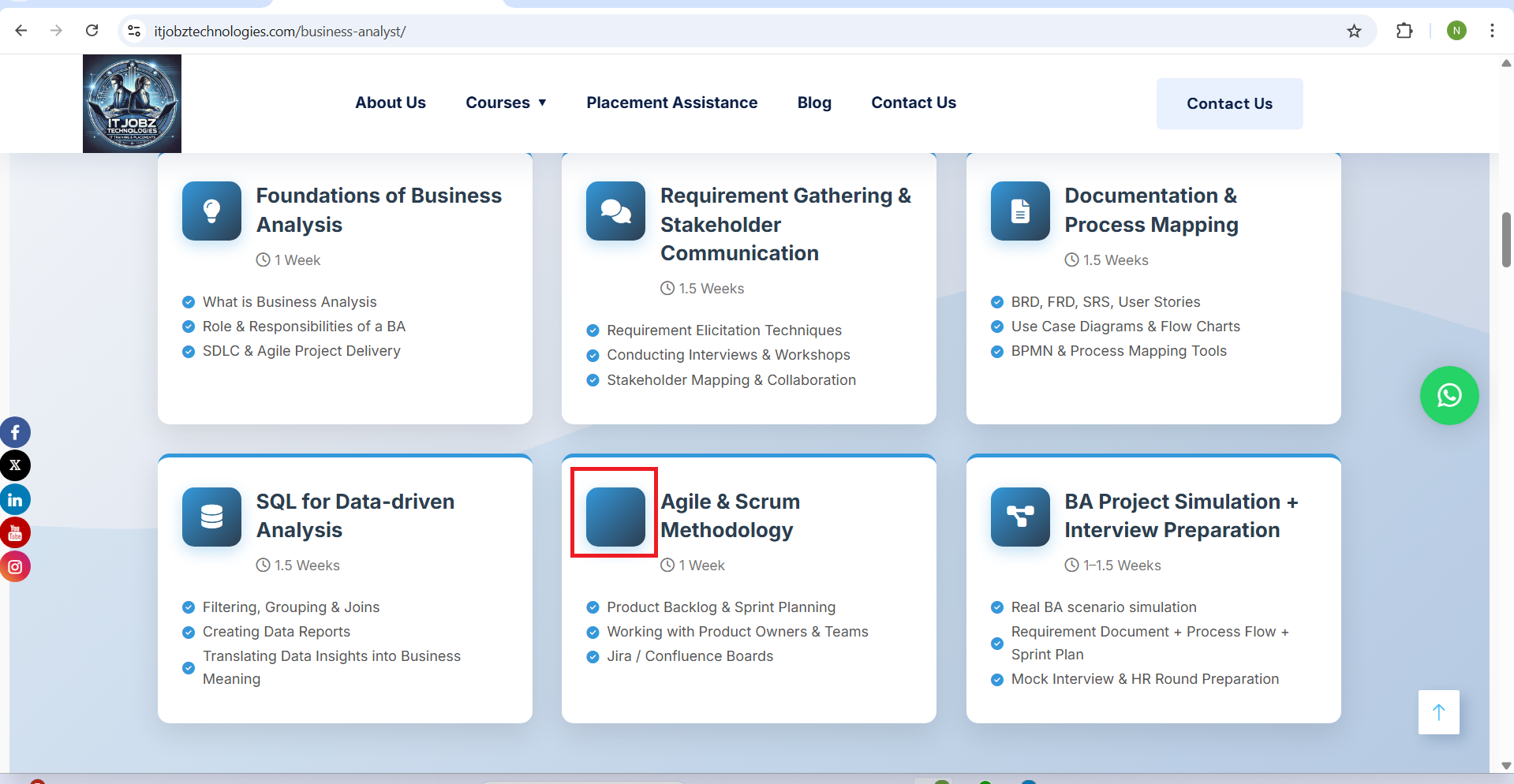
Task: Open the Instagram sidebar icon
Action: tap(15, 566)
